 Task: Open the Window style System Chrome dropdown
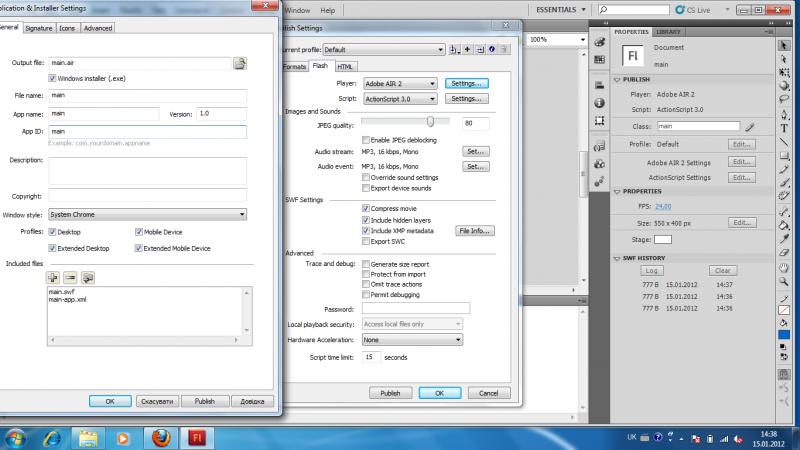pos(147,215)
